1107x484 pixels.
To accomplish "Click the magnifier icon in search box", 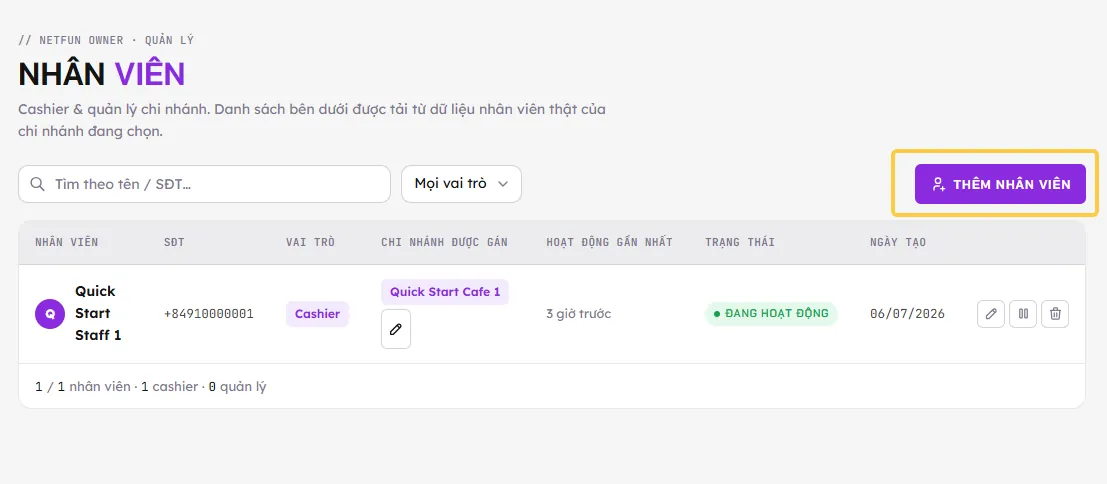I will (38, 184).
